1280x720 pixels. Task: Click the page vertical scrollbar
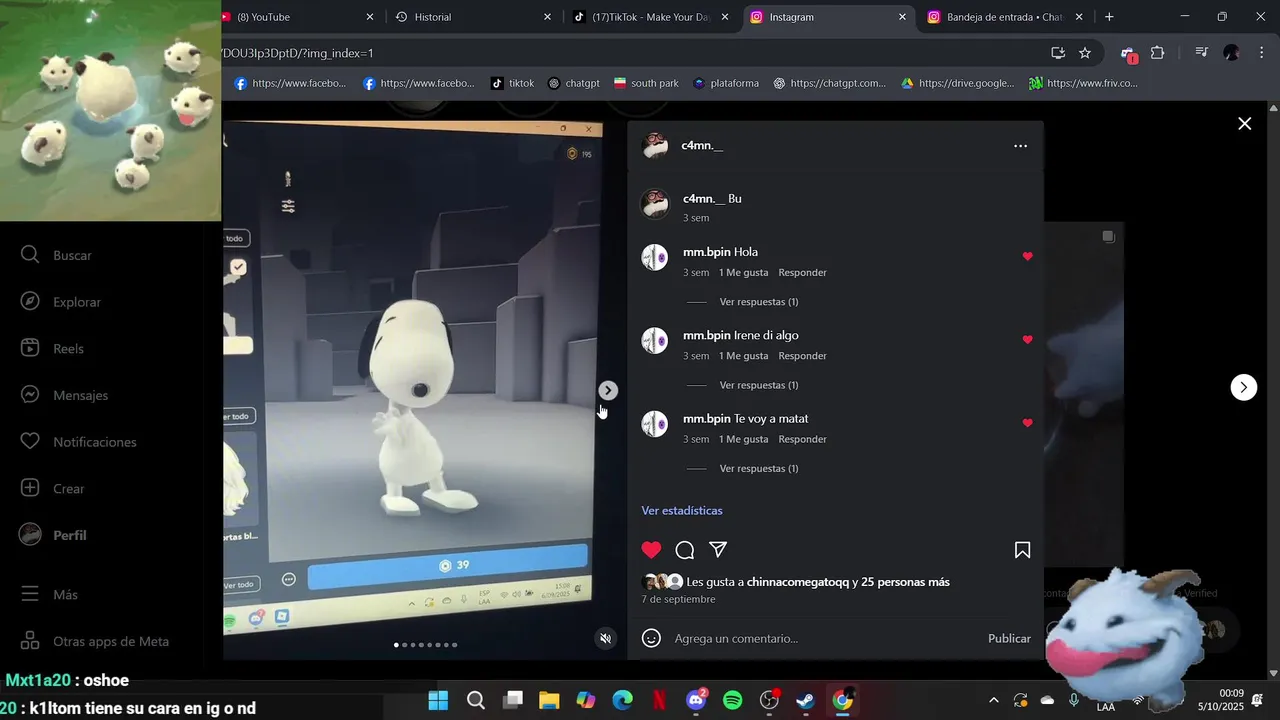[1273, 390]
